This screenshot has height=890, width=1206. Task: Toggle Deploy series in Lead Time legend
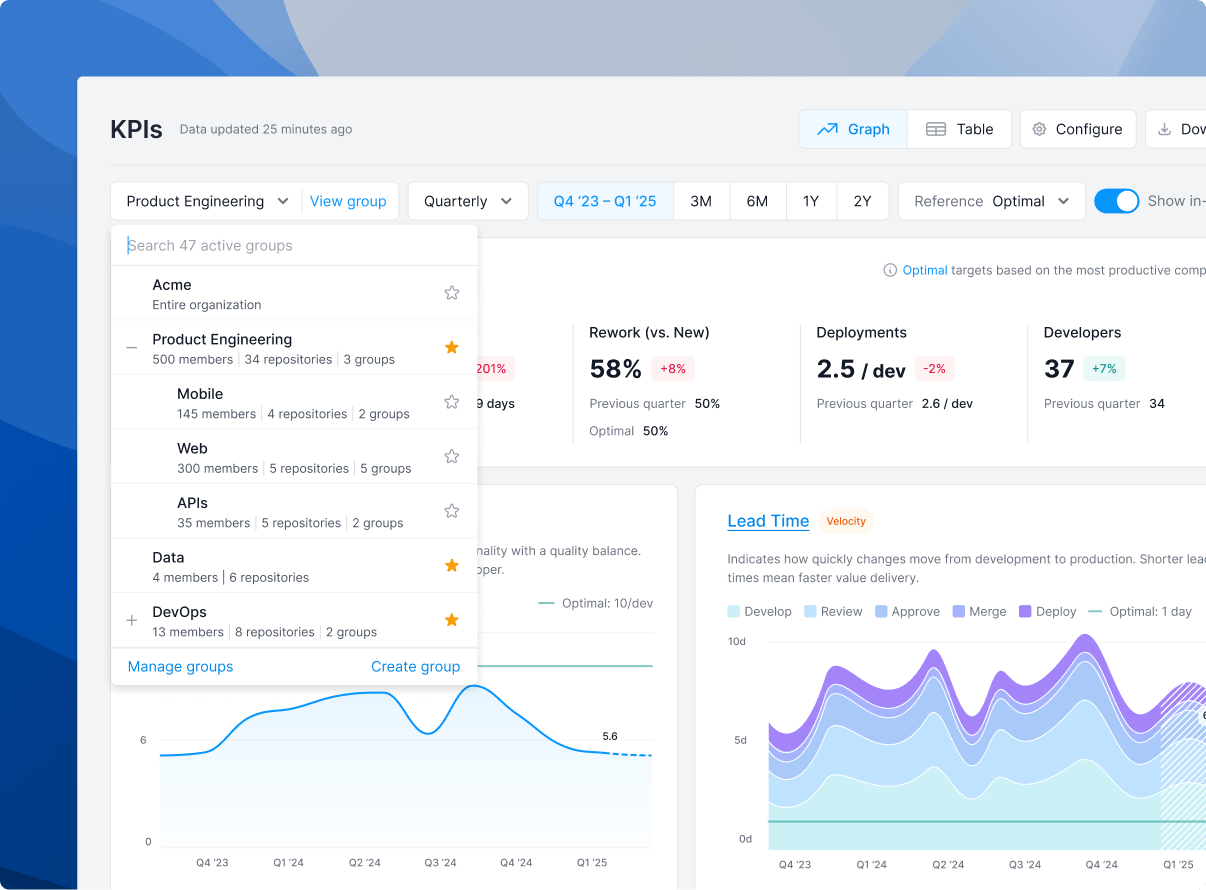tap(1047, 611)
